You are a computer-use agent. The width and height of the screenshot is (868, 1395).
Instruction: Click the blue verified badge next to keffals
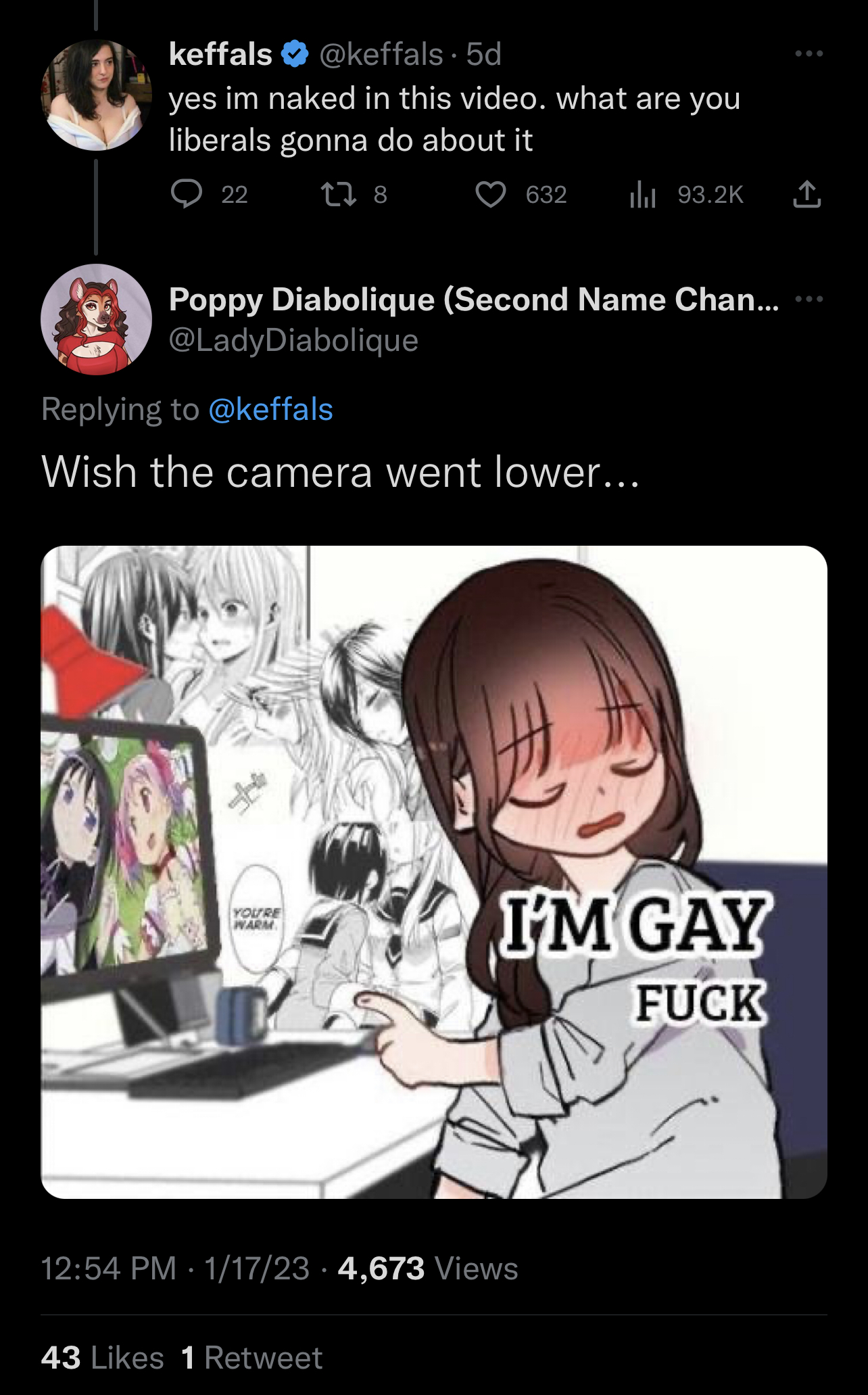click(x=295, y=54)
